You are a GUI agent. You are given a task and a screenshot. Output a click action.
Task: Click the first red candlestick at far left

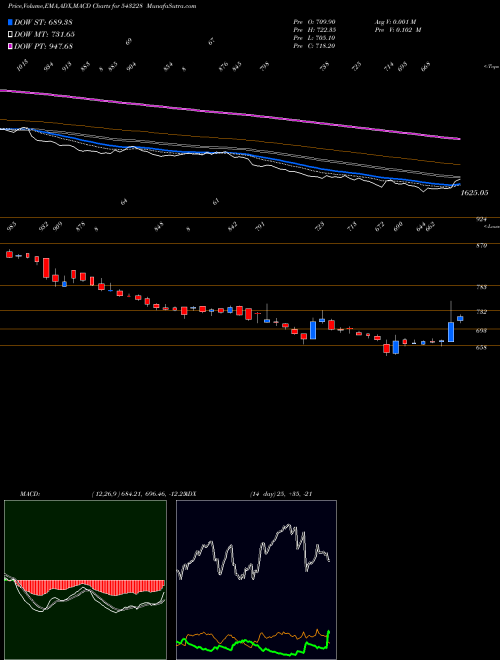click(x=9, y=254)
